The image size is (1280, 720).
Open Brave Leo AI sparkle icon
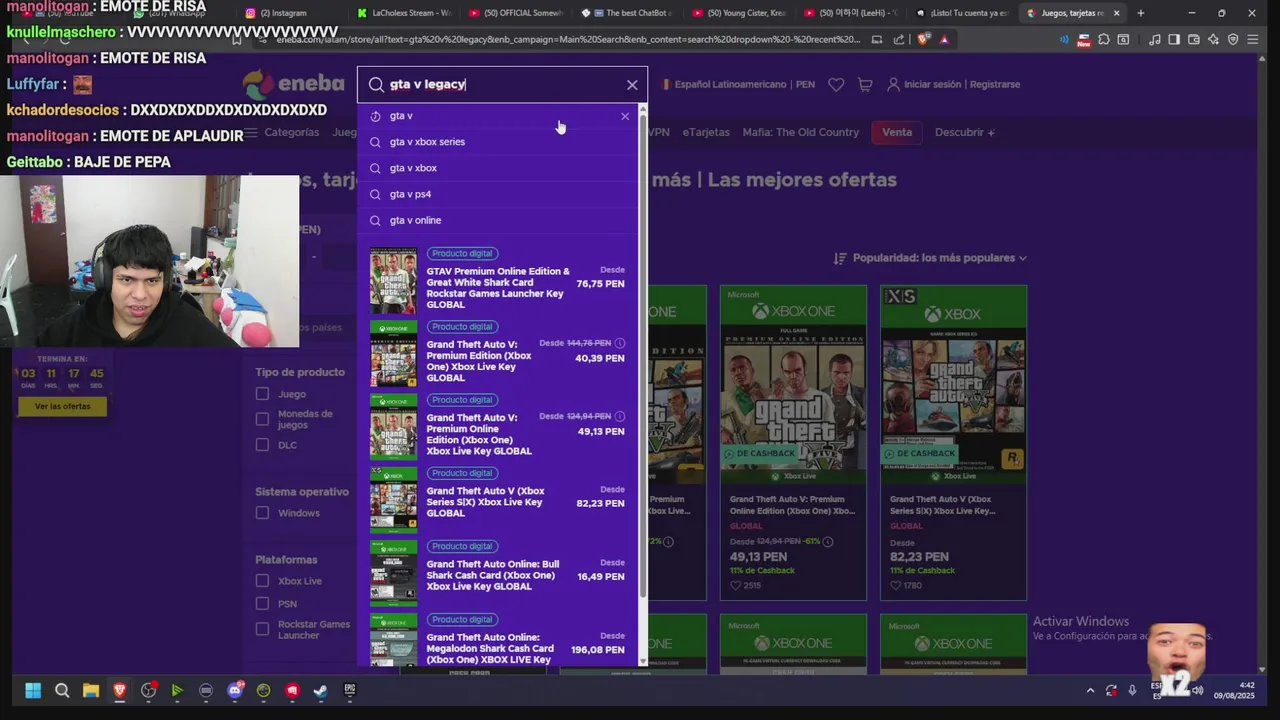pyautogui.click(x=1213, y=40)
